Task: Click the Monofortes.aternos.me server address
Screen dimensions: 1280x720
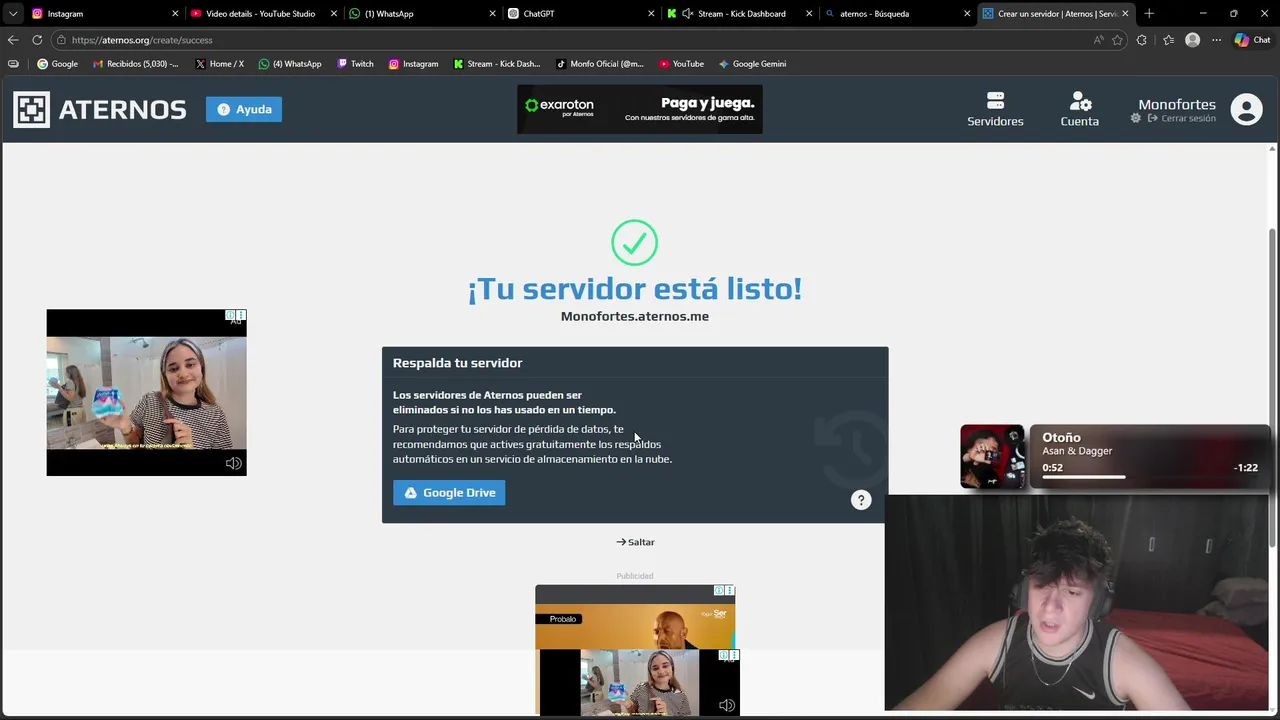Action: click(x=635, y=316)
